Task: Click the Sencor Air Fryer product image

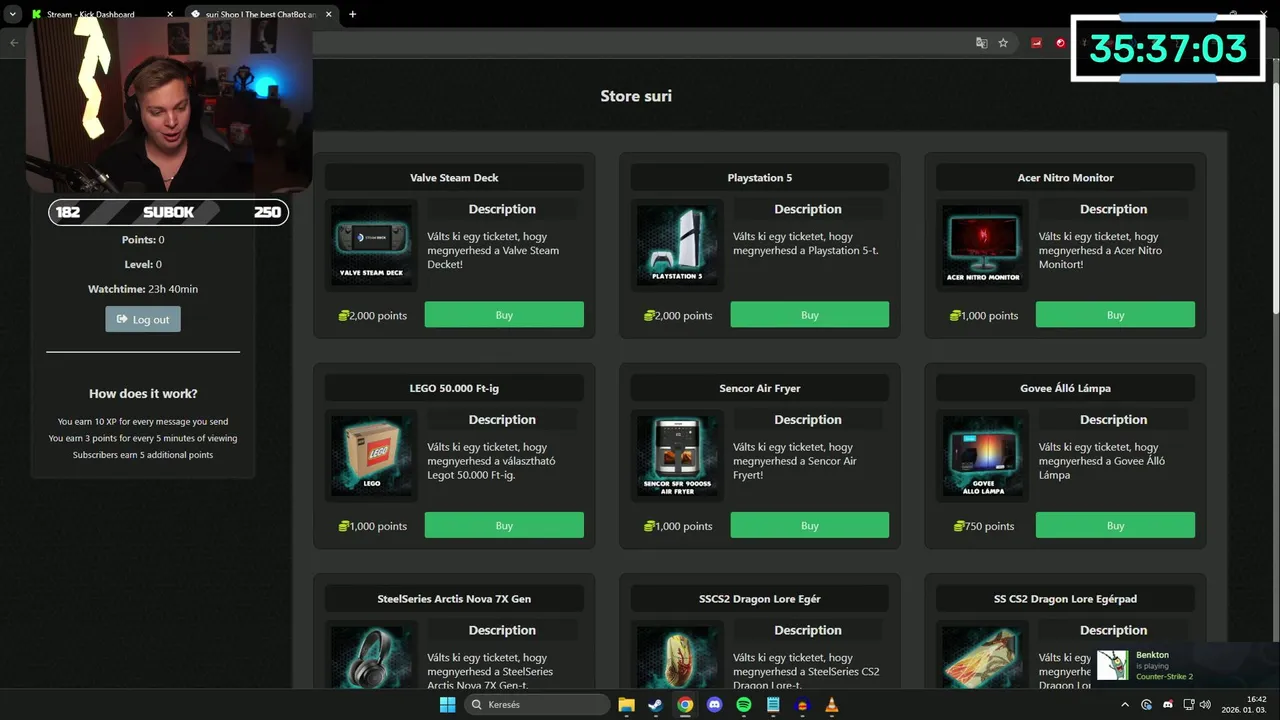Action: click(677, 456)
